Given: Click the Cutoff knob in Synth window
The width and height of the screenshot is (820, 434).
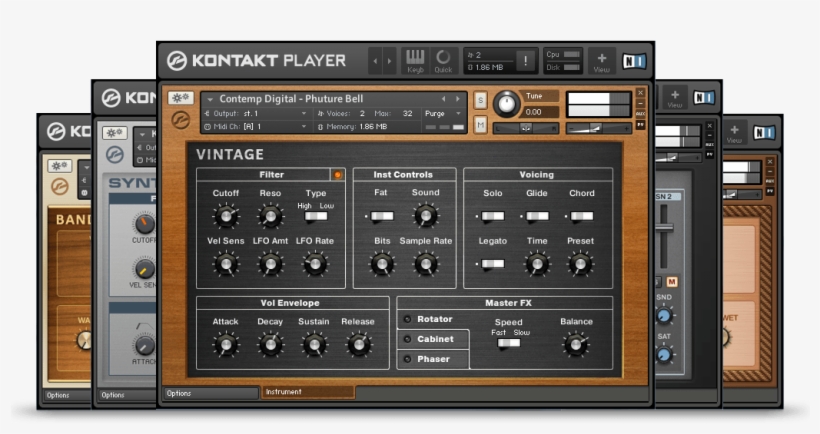Looking at the screenshot, I should [x=145, y=224].
